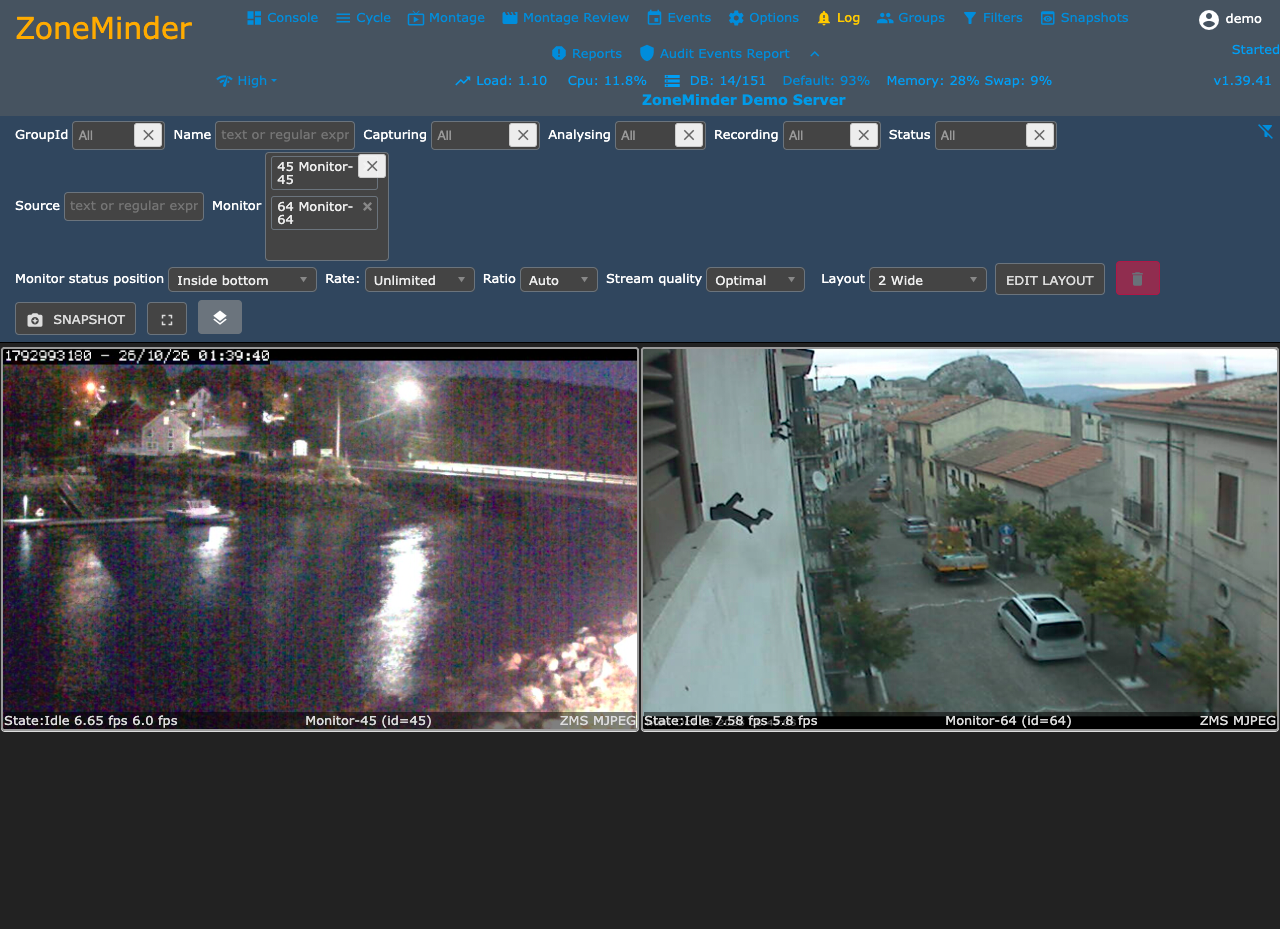Focus the Source filter text field
1280x929 pixels.
134,206
